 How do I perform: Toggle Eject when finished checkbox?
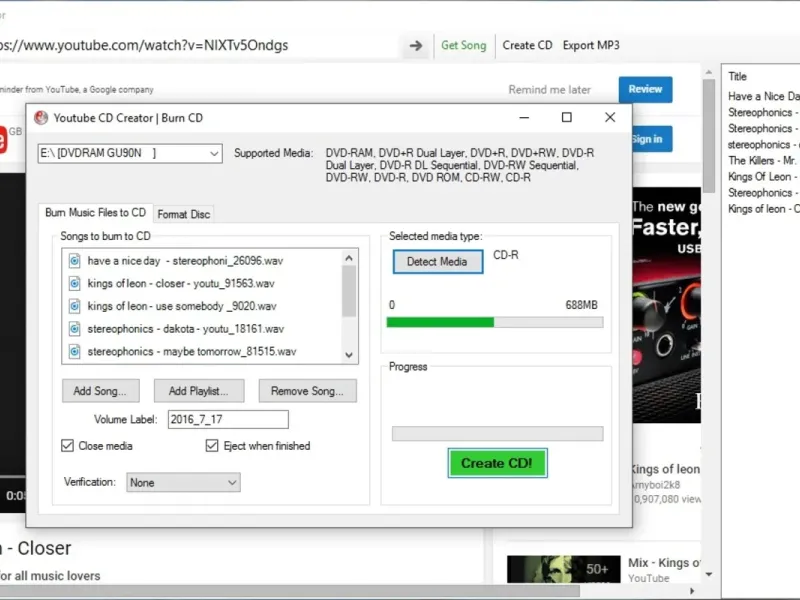(212, 446)
